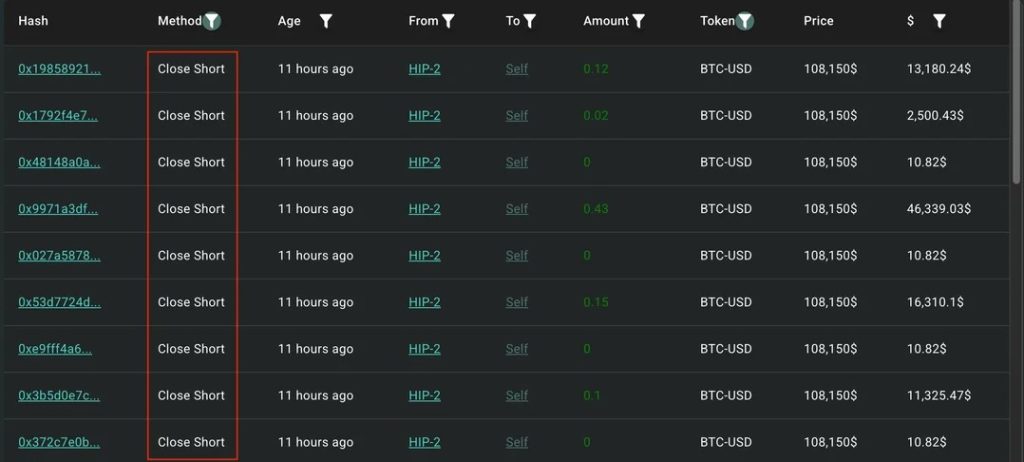
Task: Click the 0x372c7e0b hash link
Action: 59,442
